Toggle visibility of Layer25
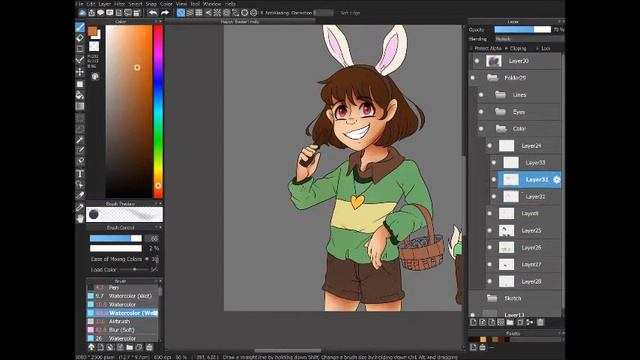 tap(490, 231)
